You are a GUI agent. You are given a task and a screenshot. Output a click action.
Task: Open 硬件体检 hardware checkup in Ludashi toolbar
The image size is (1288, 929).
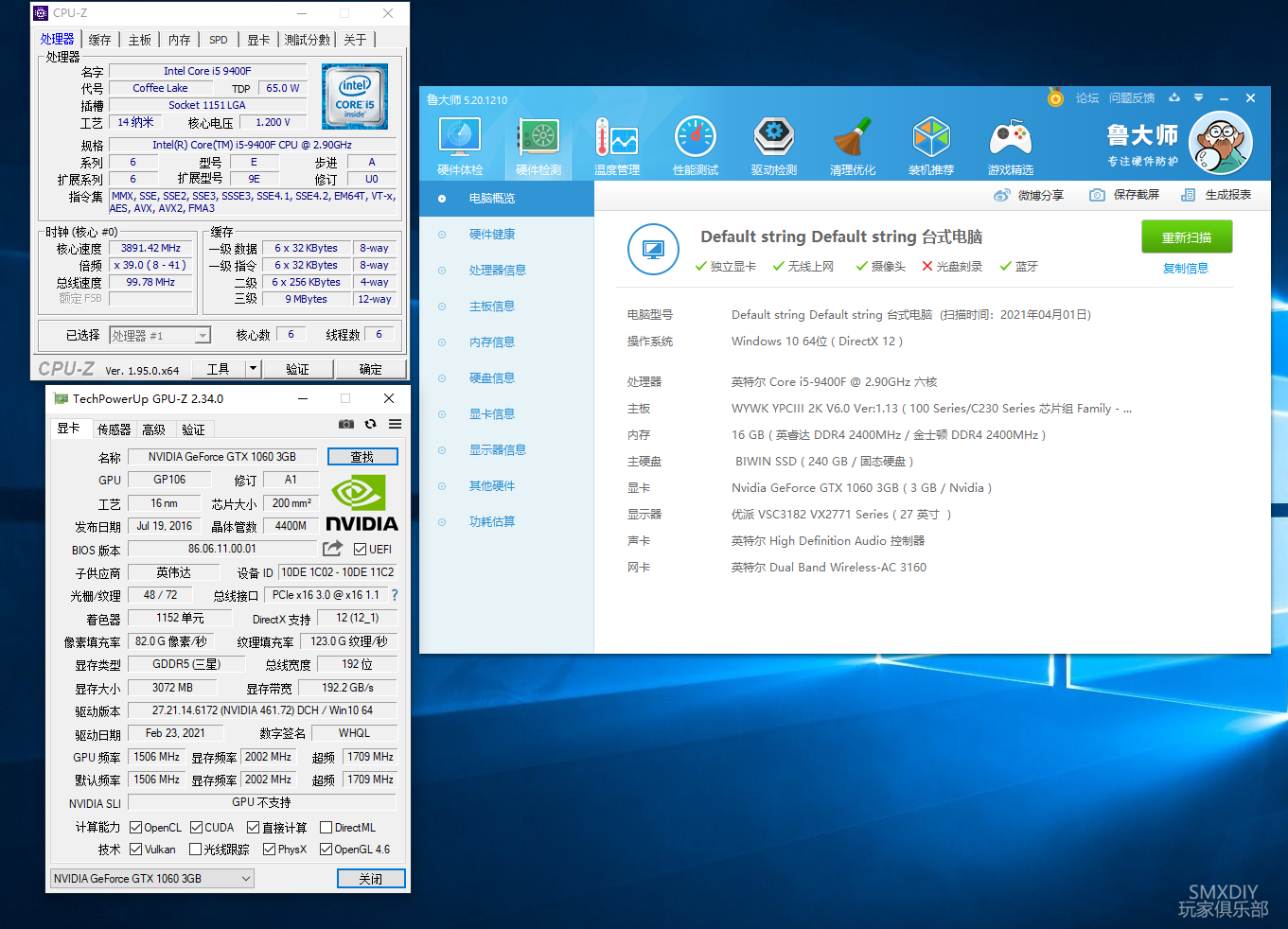pyautogui.click(x=460, y=147)
